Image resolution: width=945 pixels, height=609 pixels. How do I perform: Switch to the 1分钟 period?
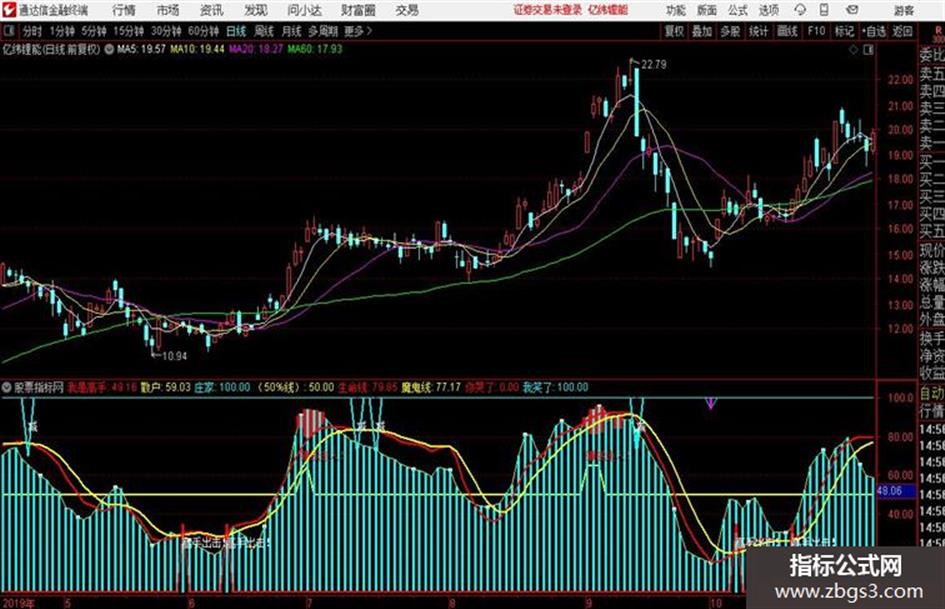(61, 31)
